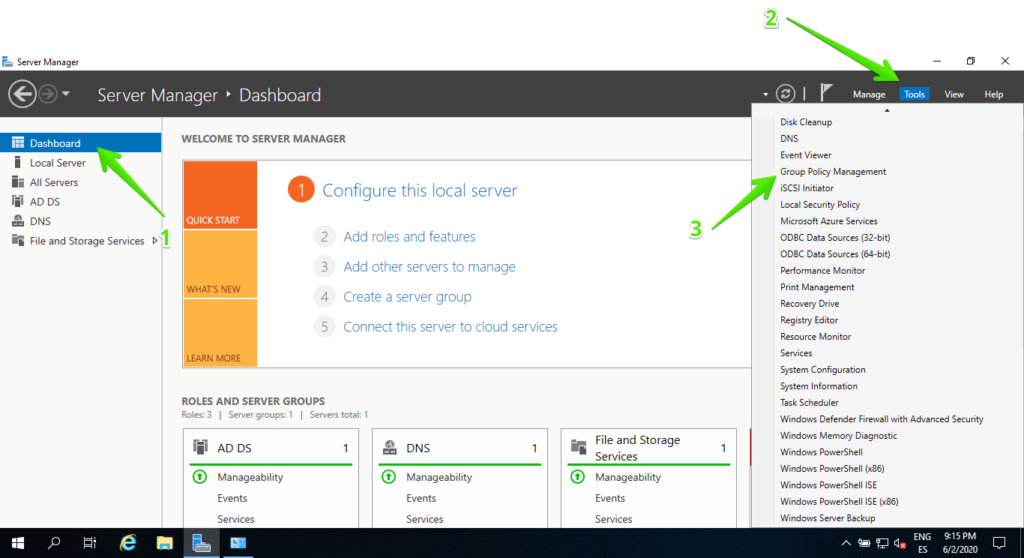Image resolution: width=1024 pixels, height=558 pixels.
Task: Click Server Manager taskbar icon
Action: click(201, 543)
